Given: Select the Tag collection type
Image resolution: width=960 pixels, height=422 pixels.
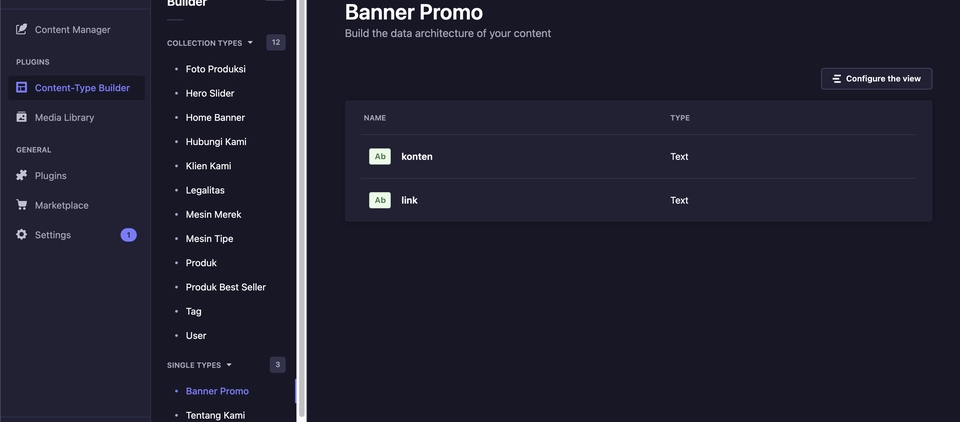Looking at the screenshot, I should [193, 311].
